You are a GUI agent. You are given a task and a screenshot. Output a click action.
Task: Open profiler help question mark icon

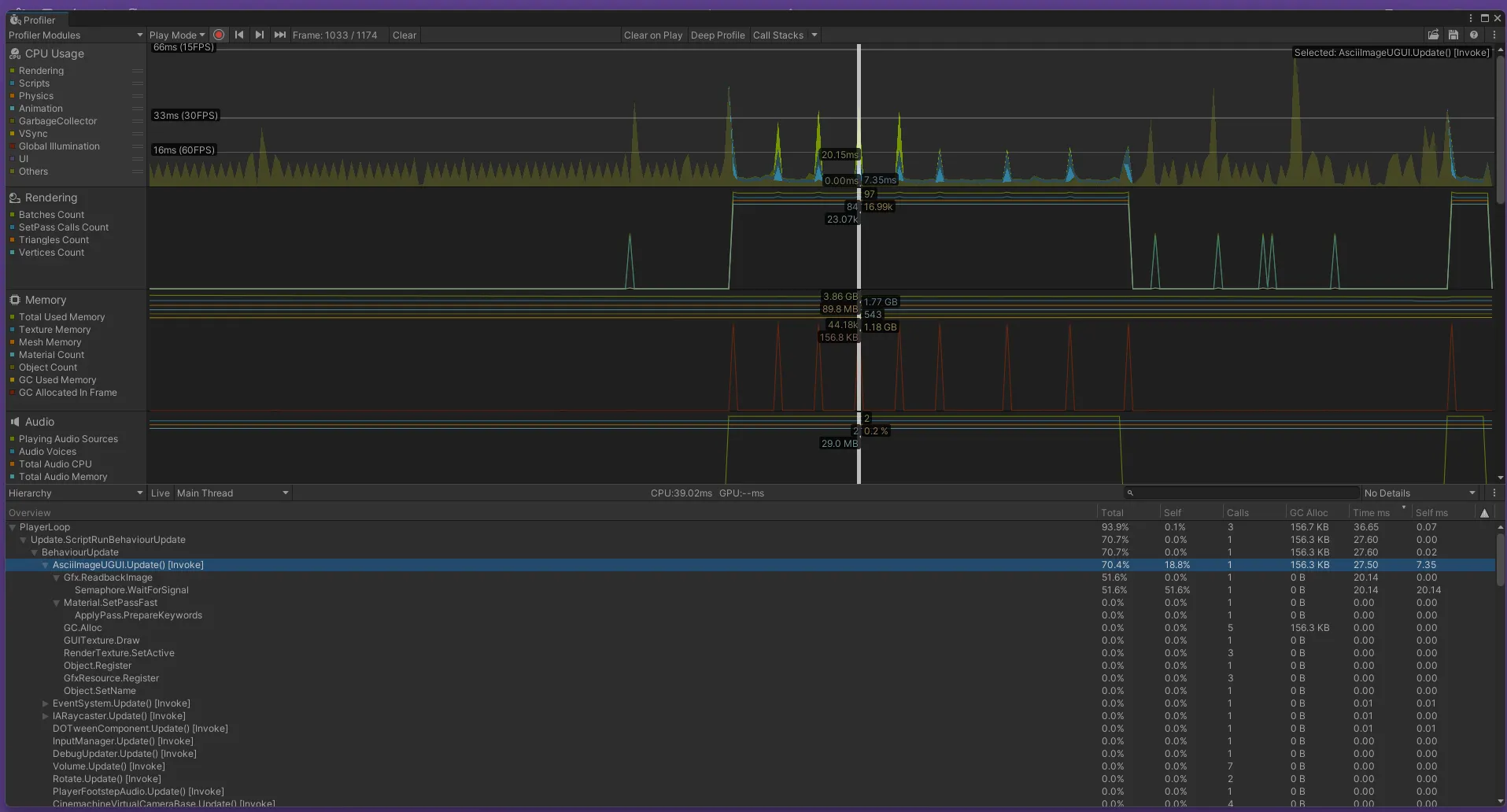pos(1474,35)
